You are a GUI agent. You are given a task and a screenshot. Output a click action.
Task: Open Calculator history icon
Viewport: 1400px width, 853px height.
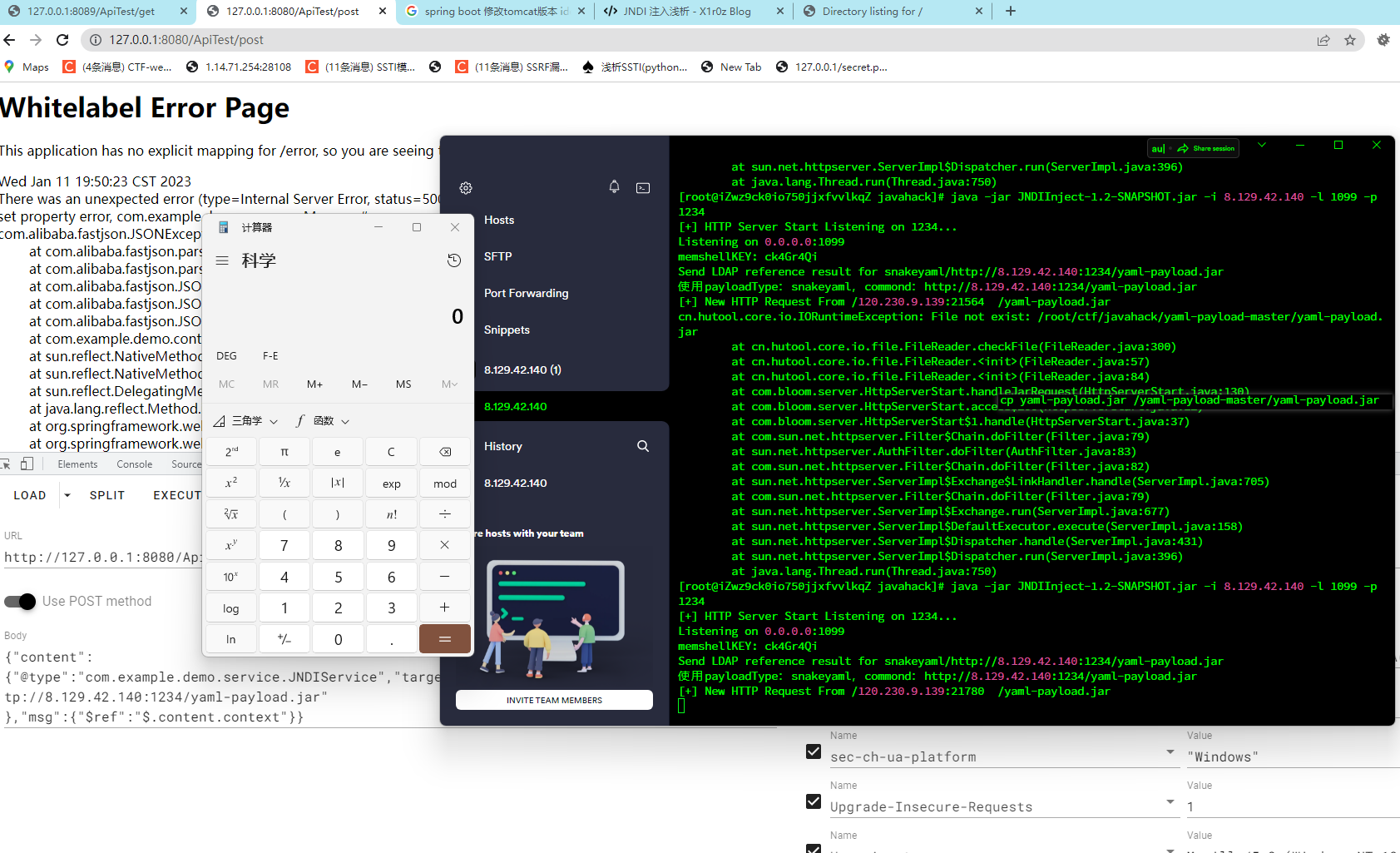(x=454, y=260)
